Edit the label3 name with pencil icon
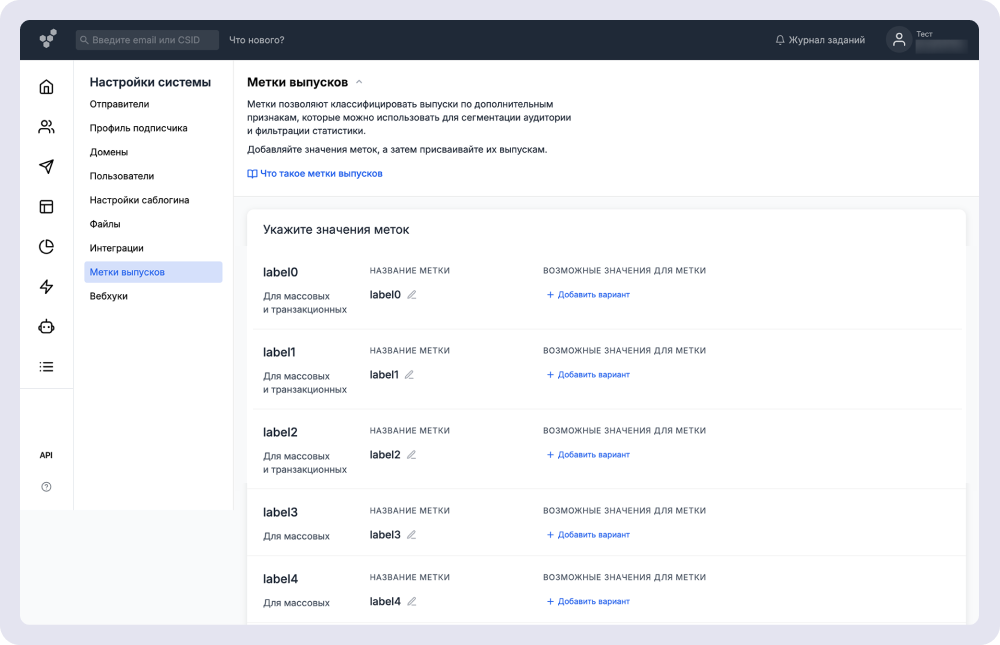This screenshot has height=645, width=1000. coord(411,535)
